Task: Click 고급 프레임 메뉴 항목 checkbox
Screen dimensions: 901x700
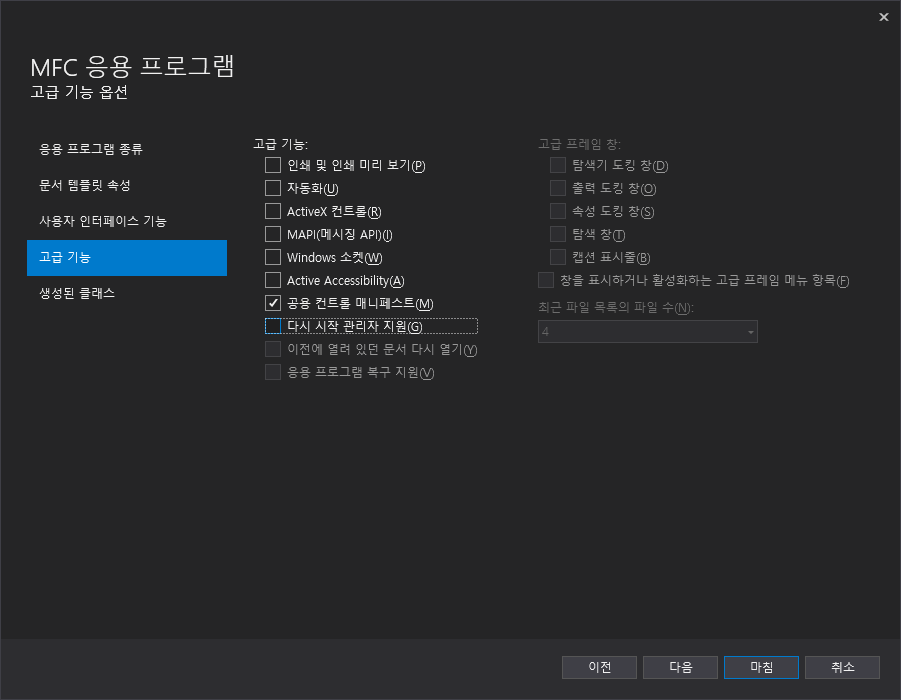Action: (546, 280)
